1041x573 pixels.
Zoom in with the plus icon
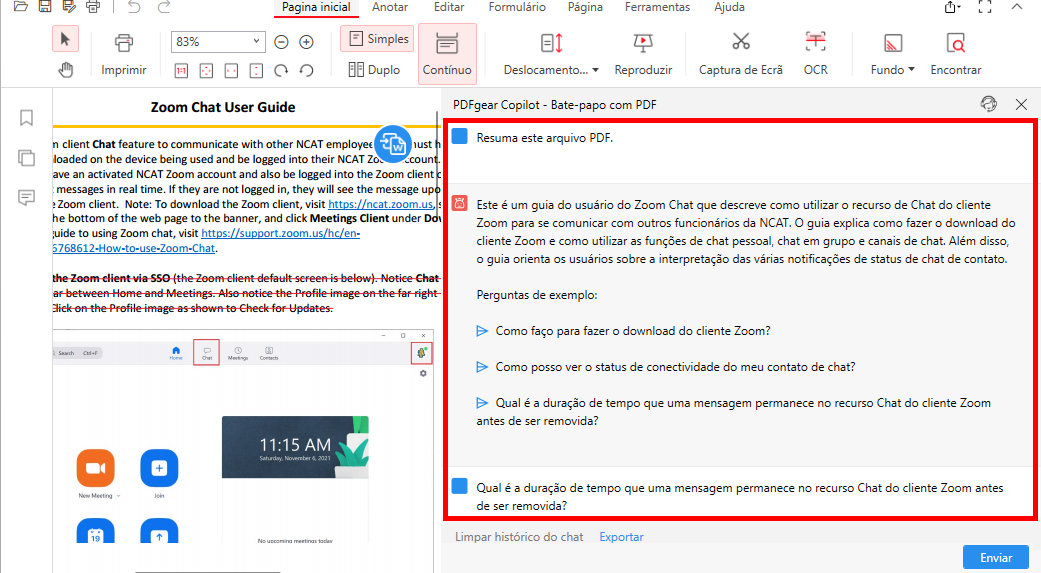[x=306, y=42]
